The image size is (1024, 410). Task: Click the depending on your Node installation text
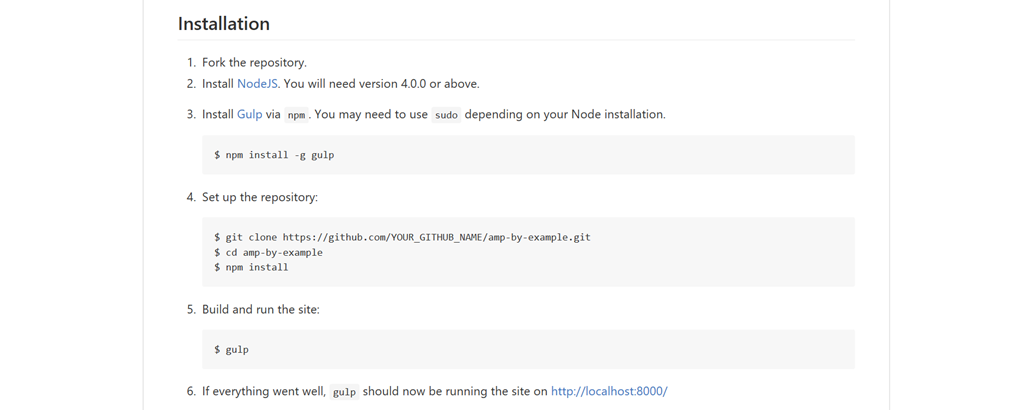(565, 114)
